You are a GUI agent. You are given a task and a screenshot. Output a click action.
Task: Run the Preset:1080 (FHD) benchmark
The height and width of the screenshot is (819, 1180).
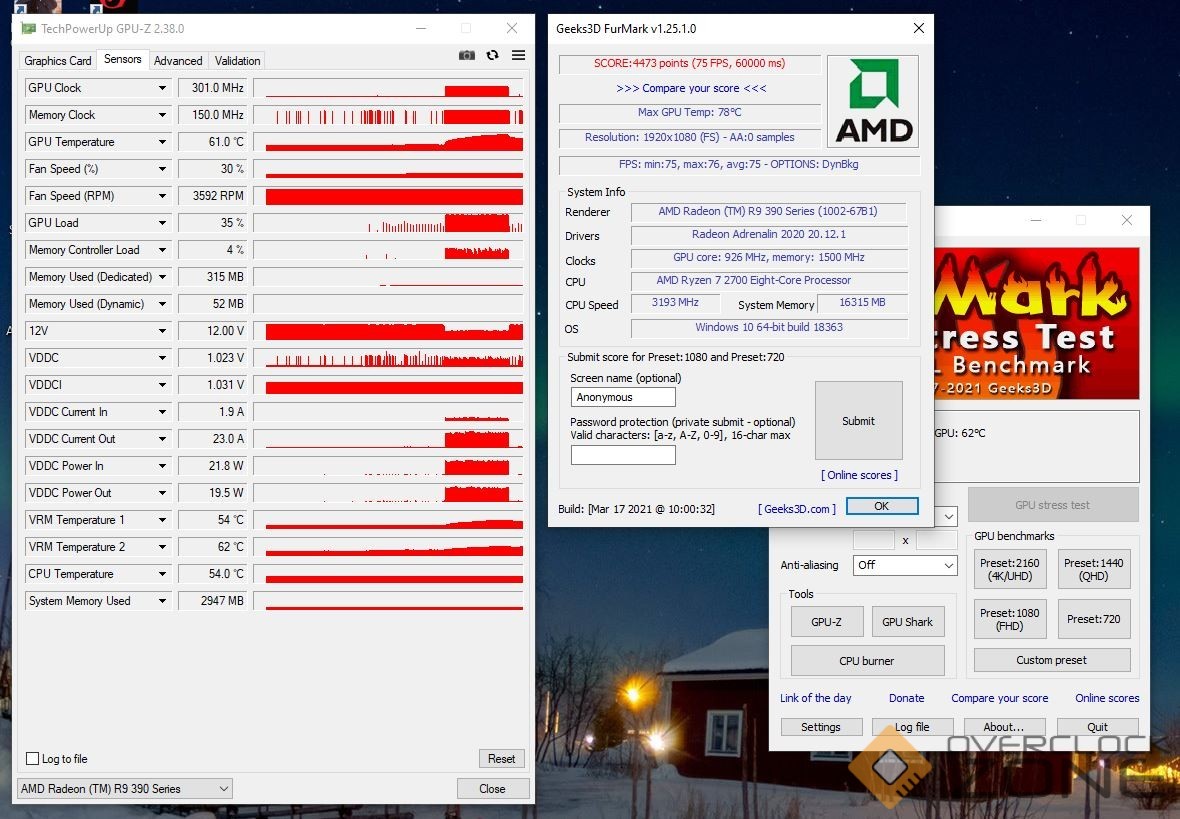(1010, 619)
